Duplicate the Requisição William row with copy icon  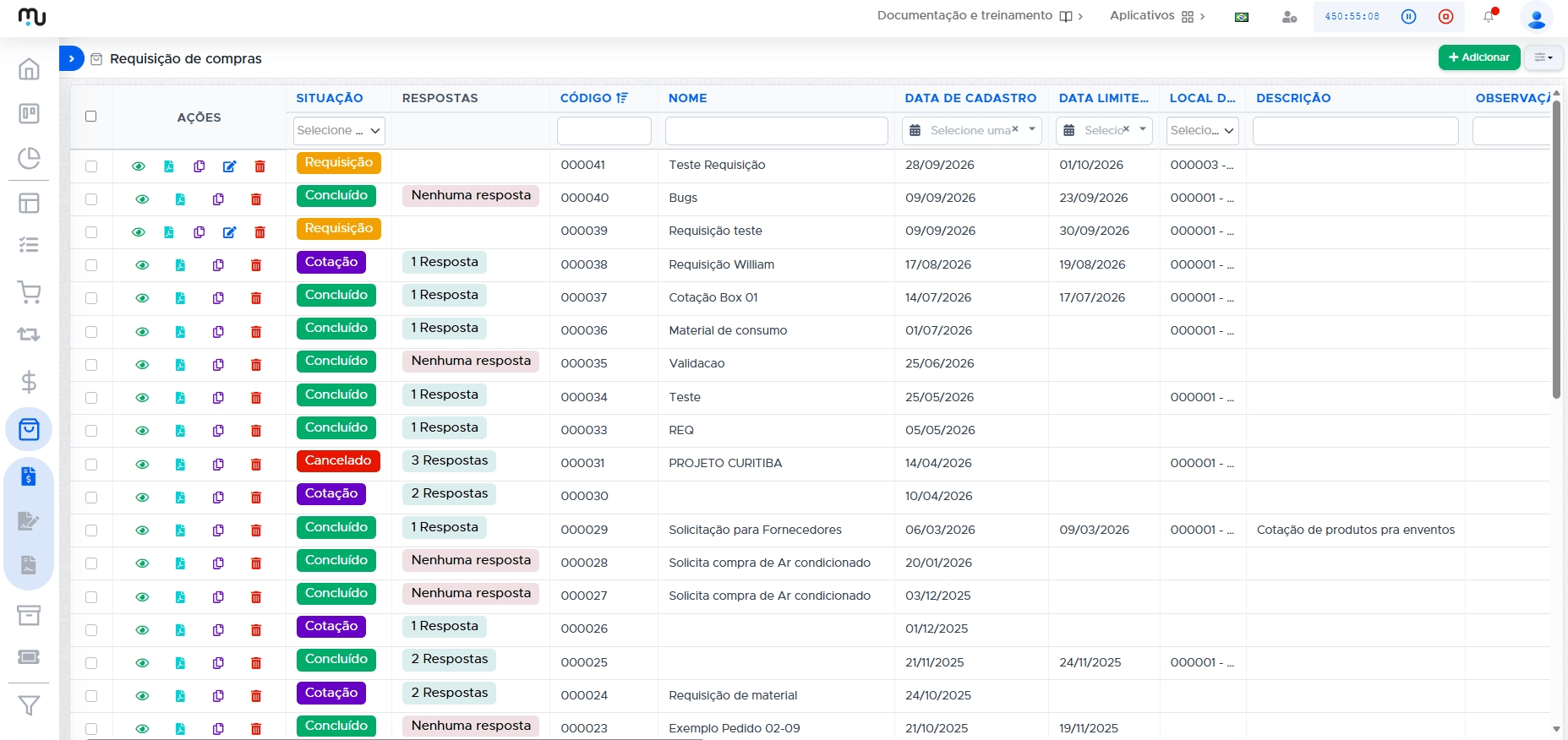point(218,265)
